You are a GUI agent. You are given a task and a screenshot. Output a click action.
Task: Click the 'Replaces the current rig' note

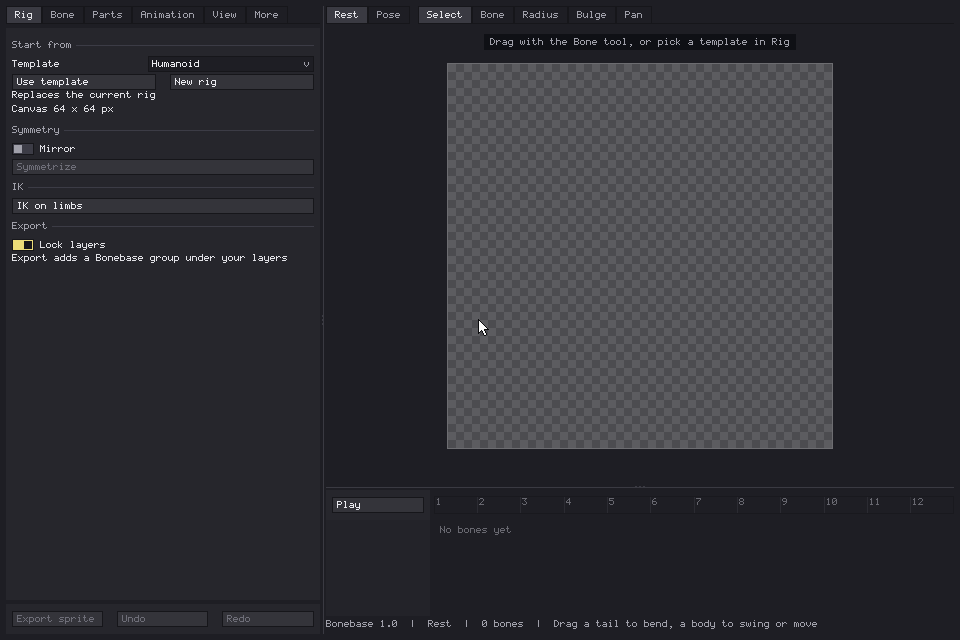83,95
